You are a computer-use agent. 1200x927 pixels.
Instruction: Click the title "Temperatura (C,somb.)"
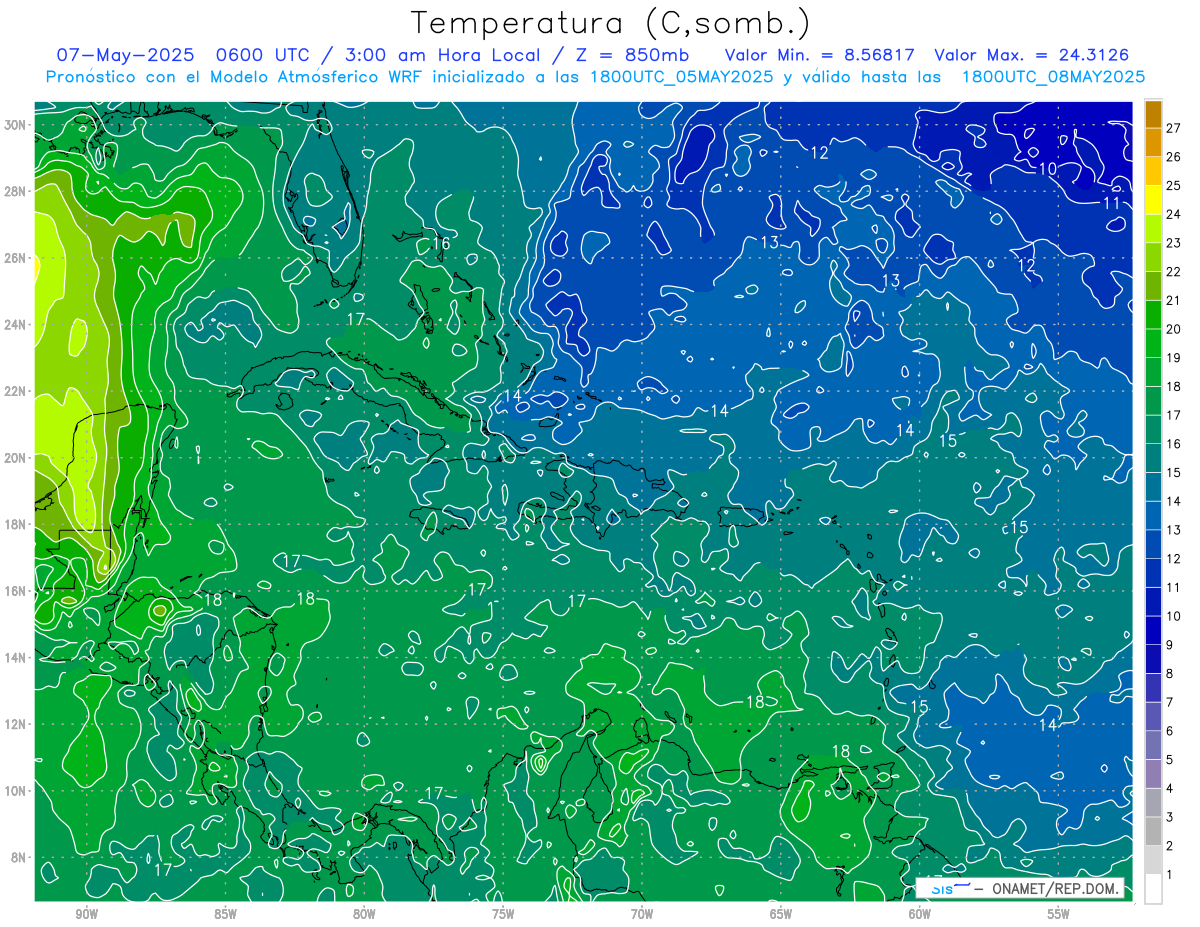coord(611,23)
